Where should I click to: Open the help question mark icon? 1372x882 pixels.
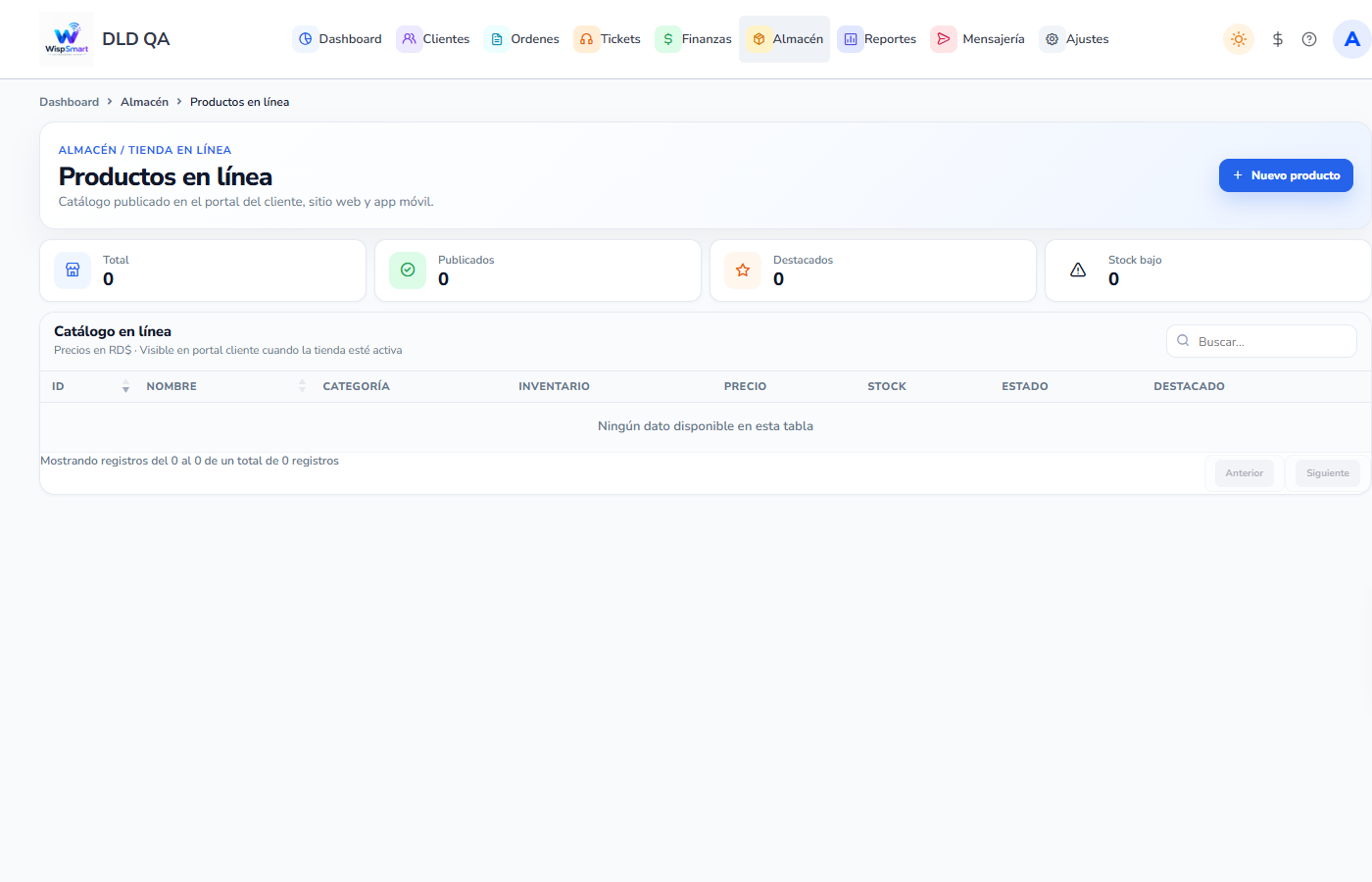[1309, 39]
